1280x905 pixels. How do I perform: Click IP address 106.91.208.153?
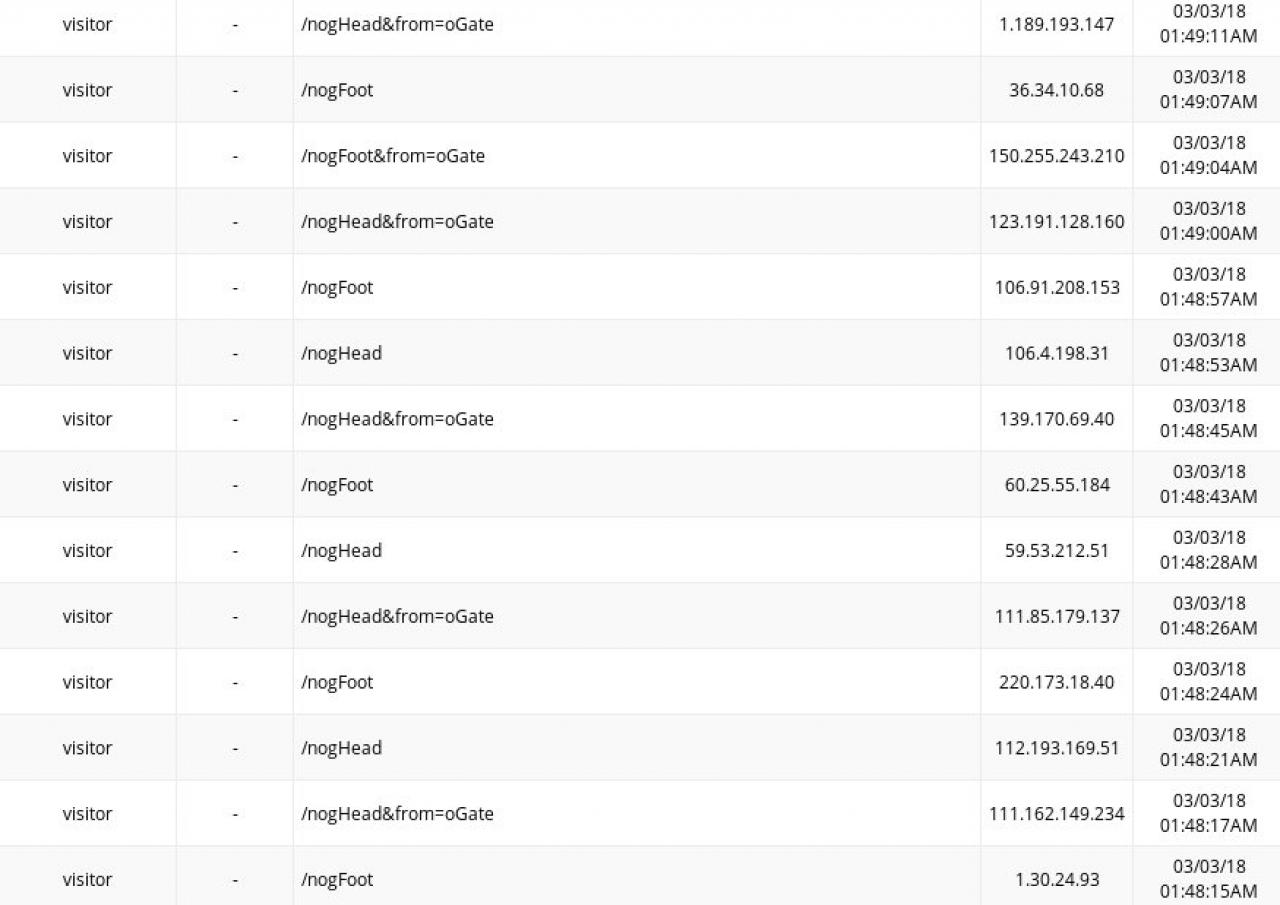pos(1056,288)
